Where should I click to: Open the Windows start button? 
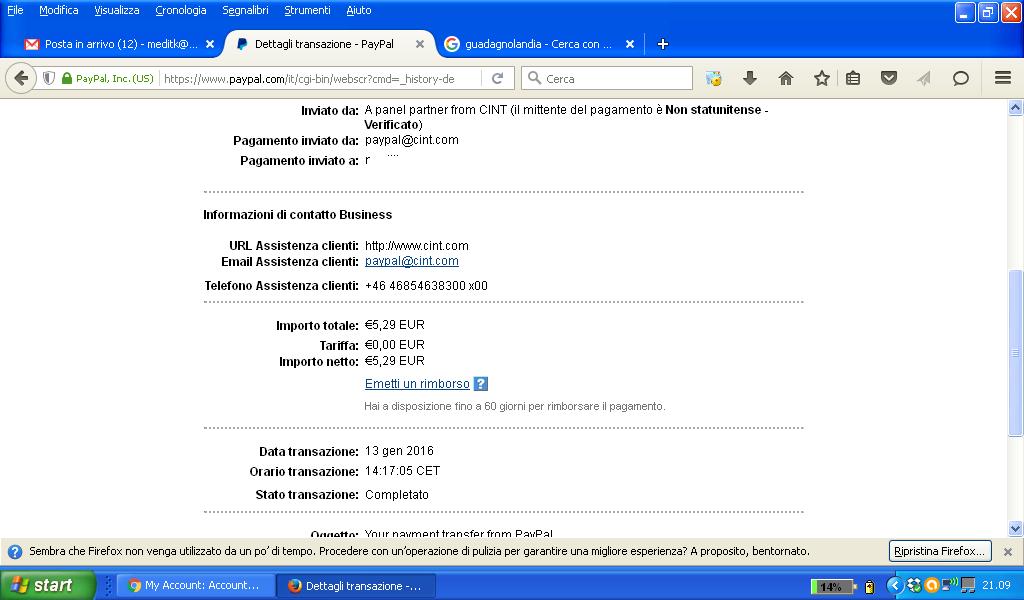point(47,585)
